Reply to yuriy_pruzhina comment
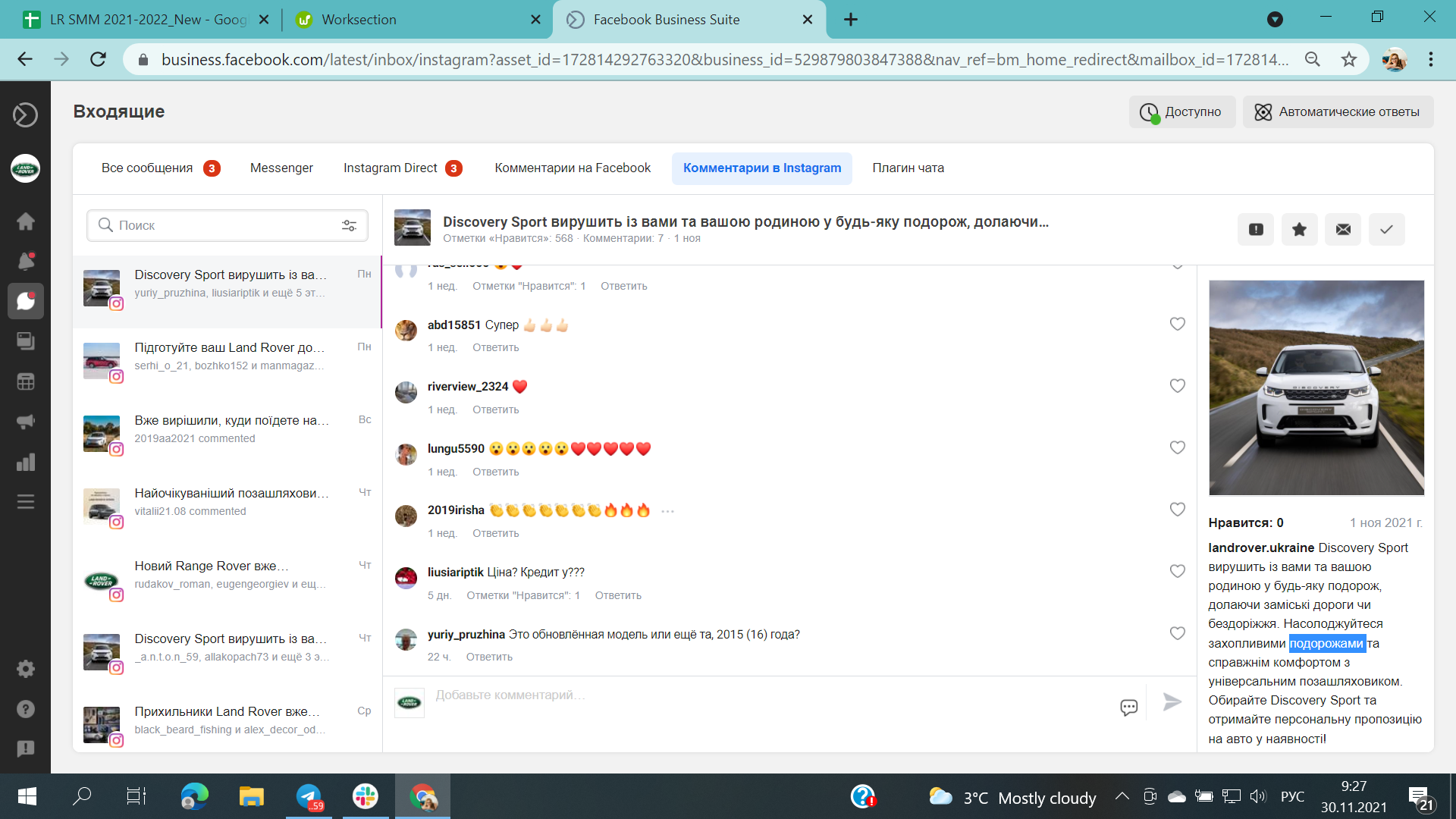 point(489,657)
